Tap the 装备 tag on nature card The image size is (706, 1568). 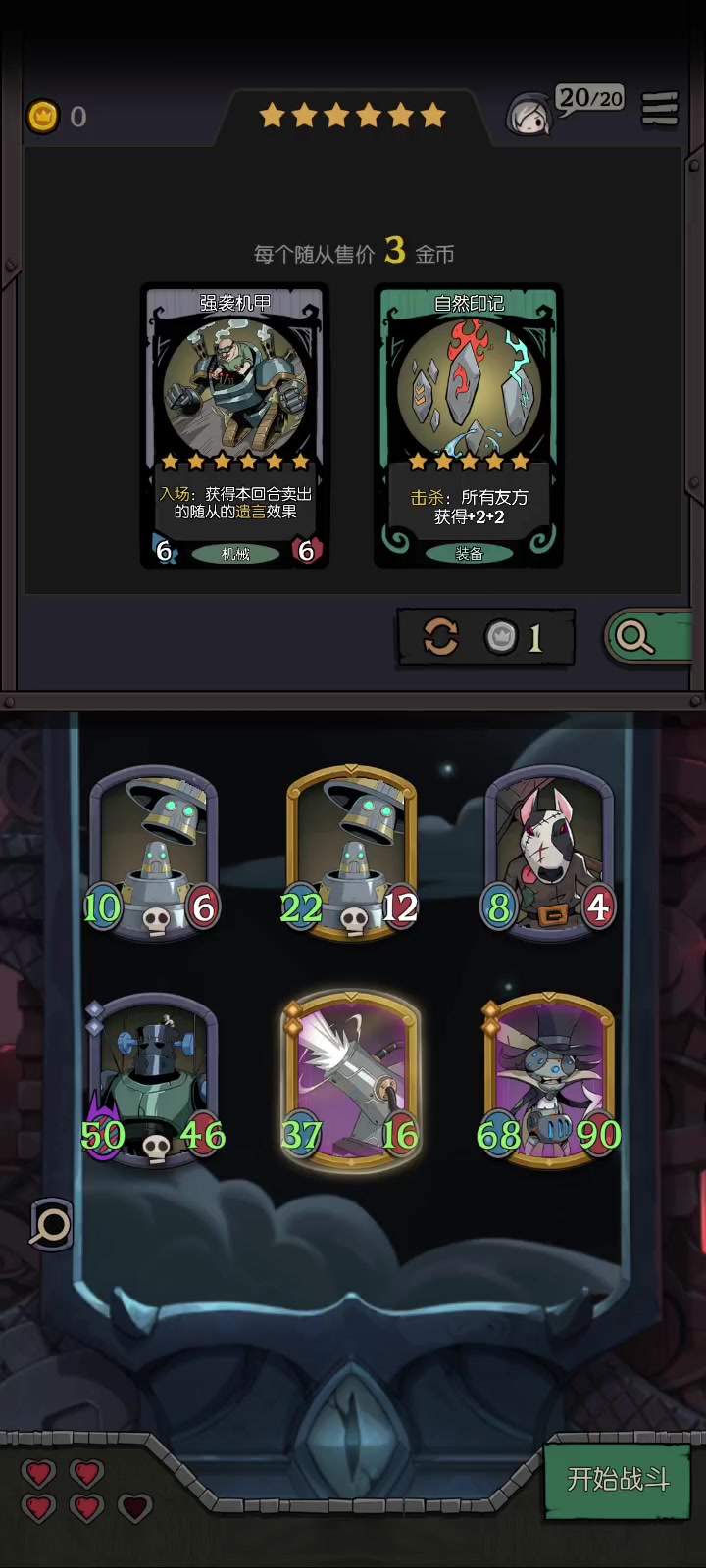(469, 554)
